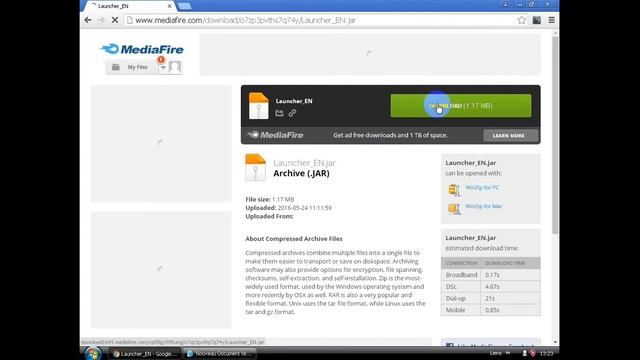Screen dimensions: 640x360
Task: Click the Chrome user profile button in title bar
Action: tap(505, 4)
